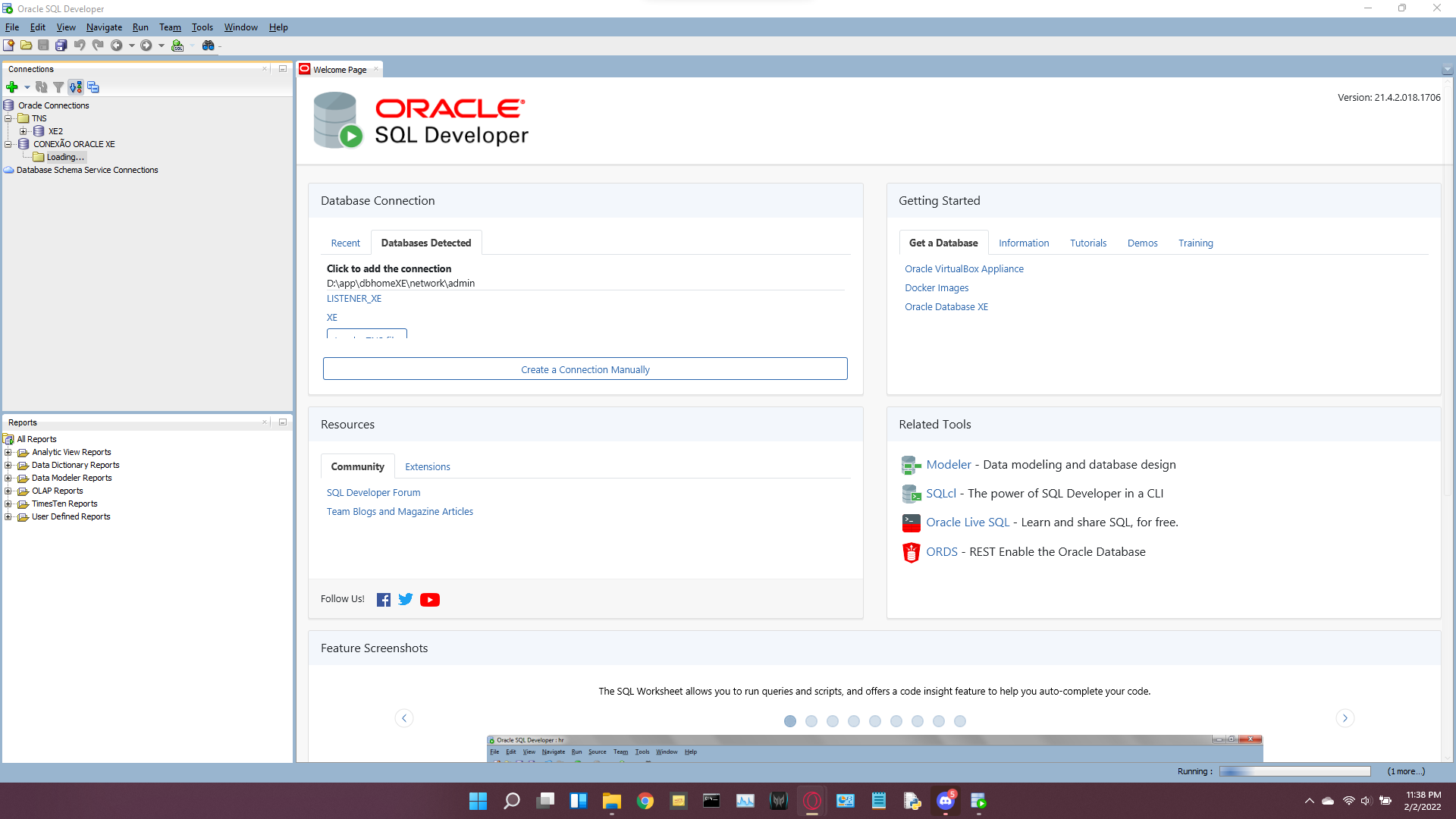Select the third carousel dot indicator
1456x819 pixels.
click(x=833, y=721)
